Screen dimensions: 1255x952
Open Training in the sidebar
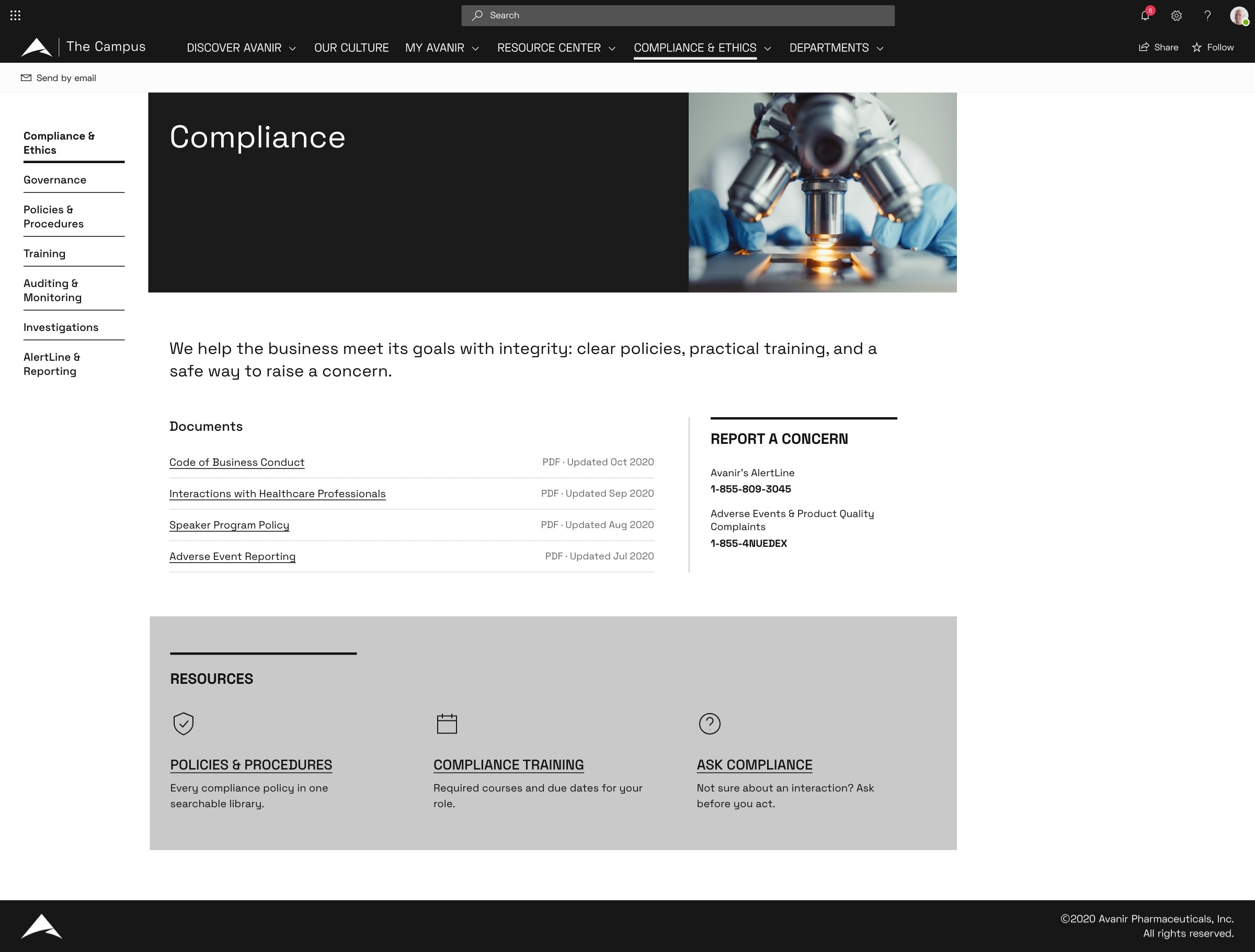click(x=44, y=254)
